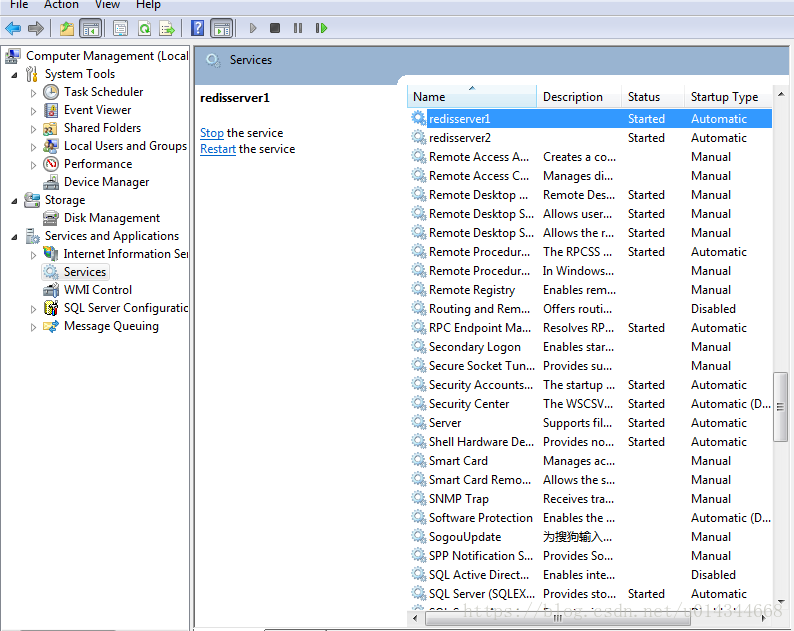Image resolution: width=794 pixels, height=631 pixels.
Task: Expand the Task Scheduler node arrow
Action: 33,93
